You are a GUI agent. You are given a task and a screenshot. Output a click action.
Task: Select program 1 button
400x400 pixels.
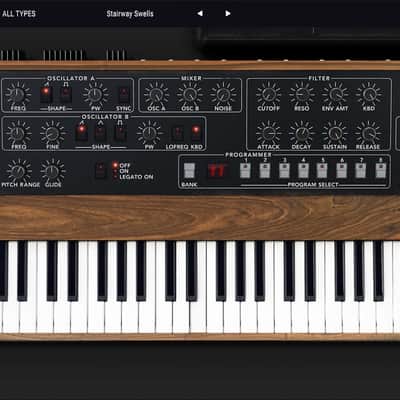(245, 171)
